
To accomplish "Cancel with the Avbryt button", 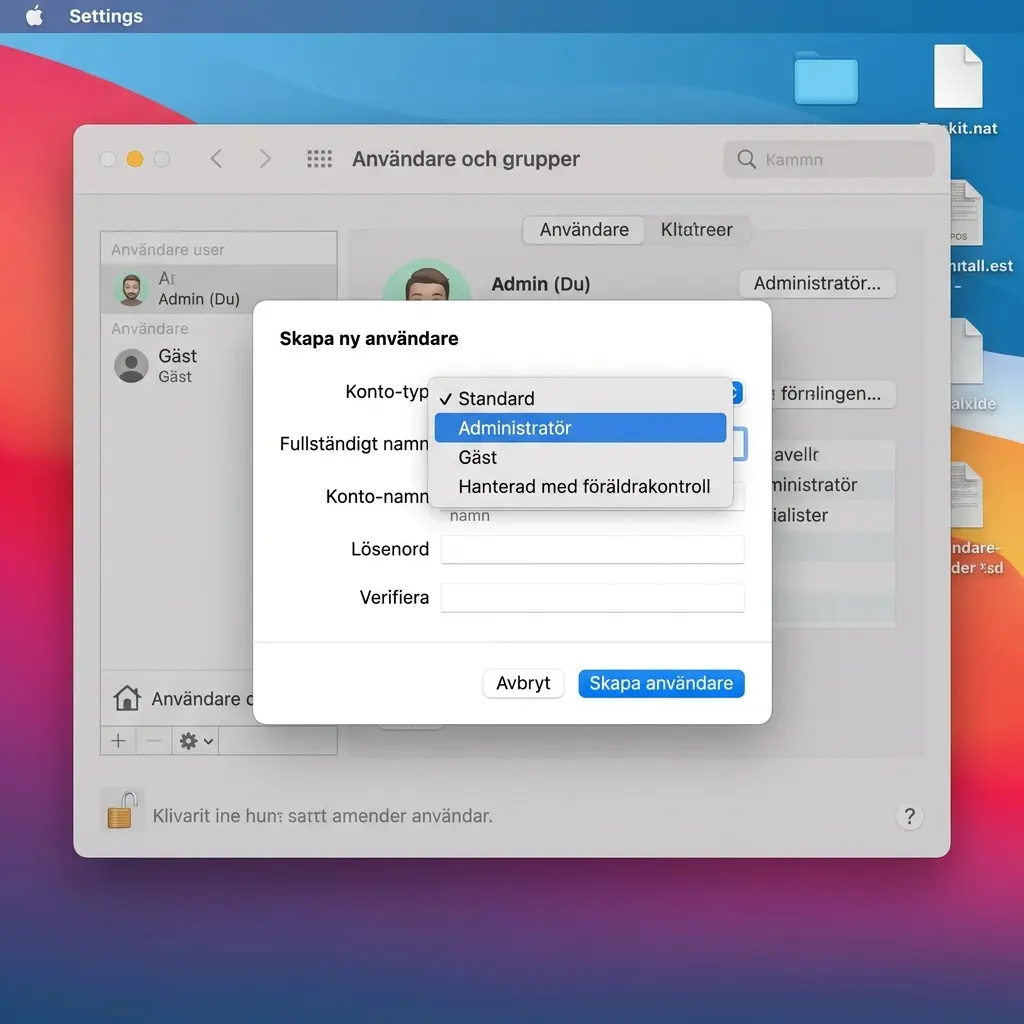I will pyautogui.click(x=523, y=683).
